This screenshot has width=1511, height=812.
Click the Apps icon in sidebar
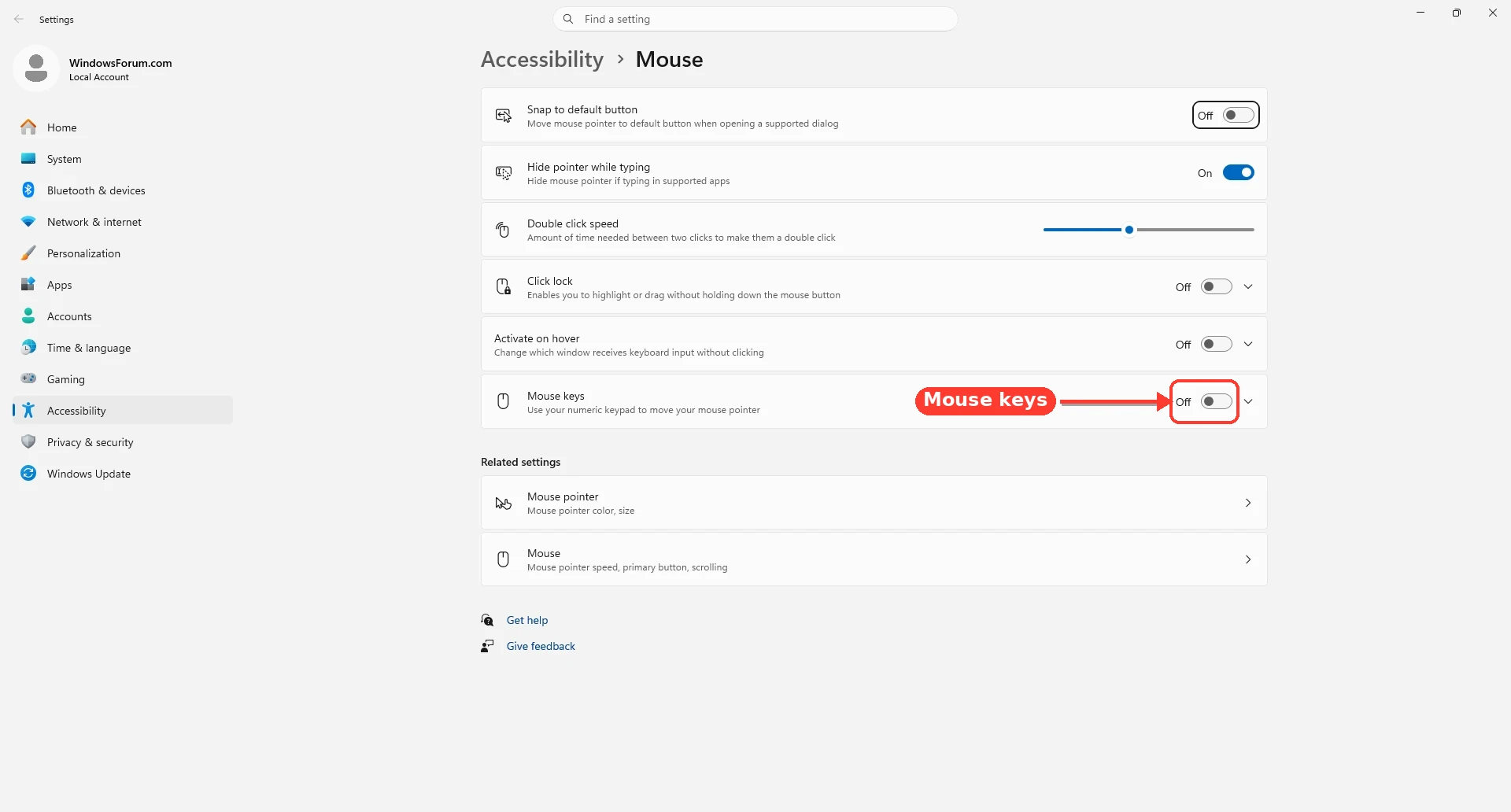click(x=28, y=284)
